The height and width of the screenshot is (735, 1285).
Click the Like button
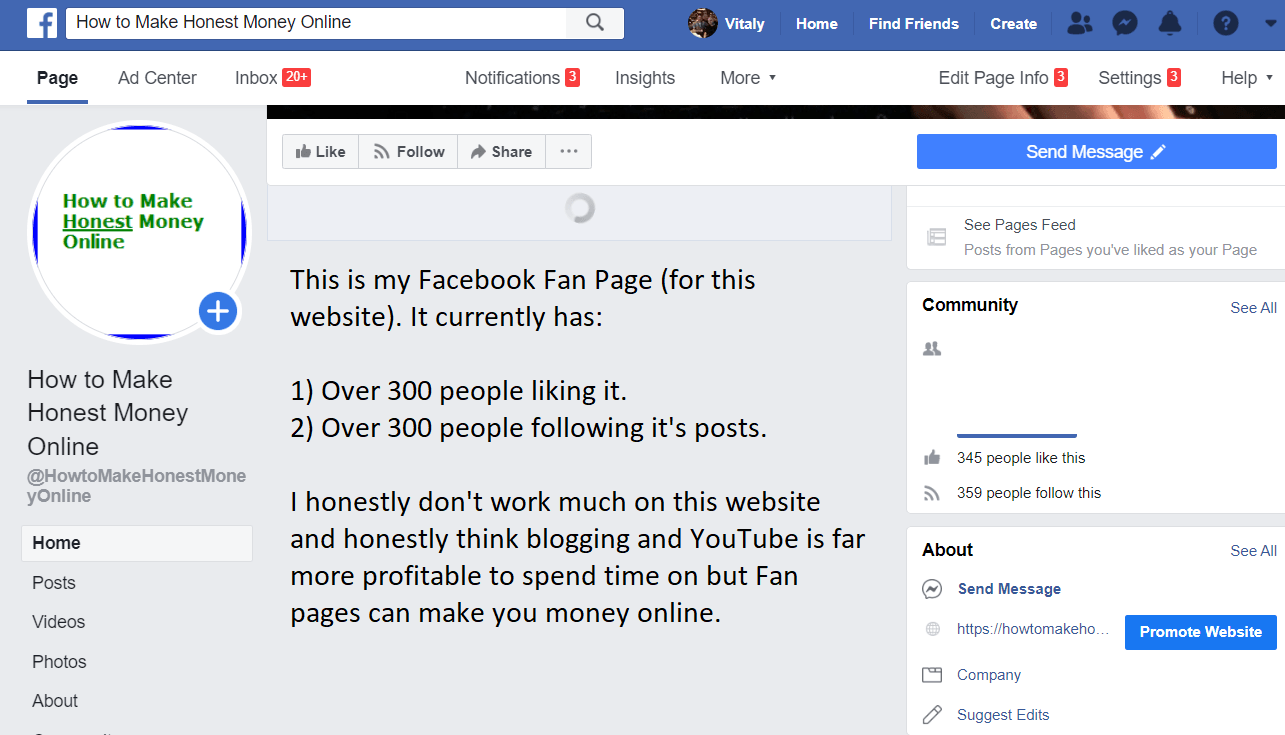(x=320, y=151)
